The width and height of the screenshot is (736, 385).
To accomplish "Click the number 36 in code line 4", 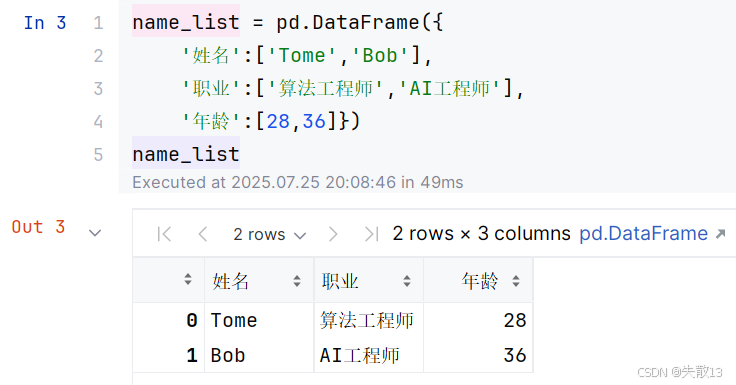I will (314, 122).
